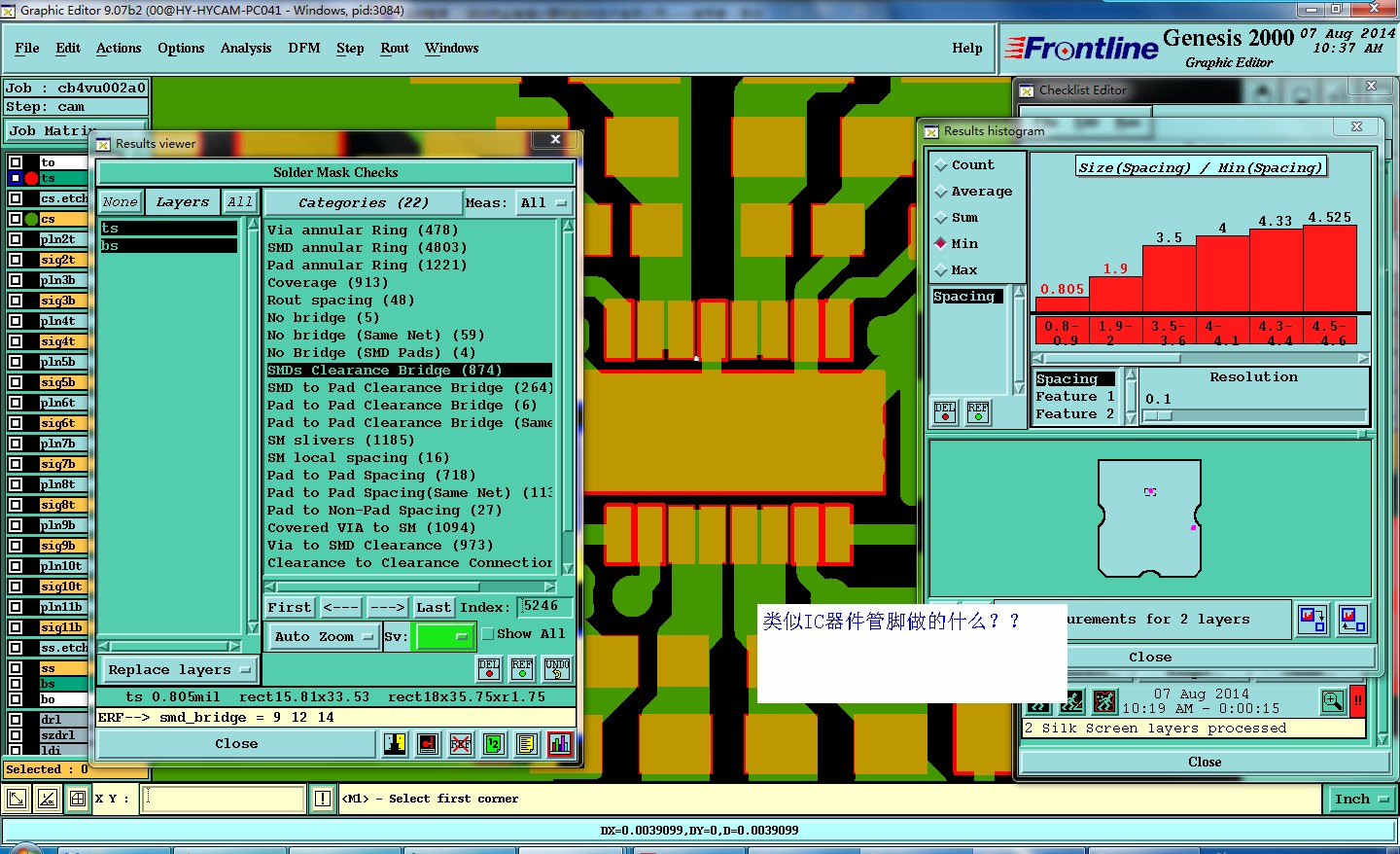
Task: Click diagonal arrow coordinate mode icon
Action: coord(17,800)
